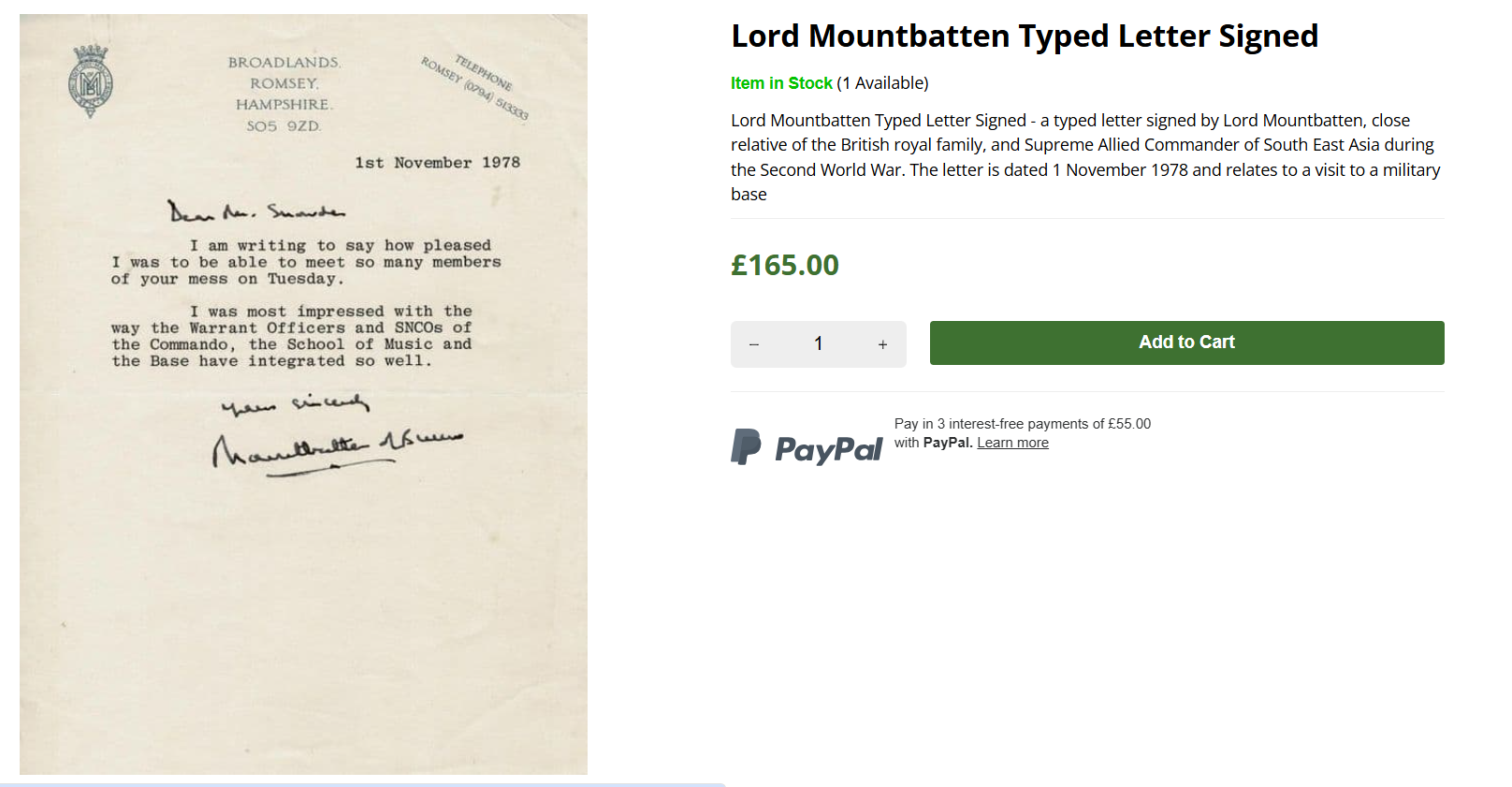Open the Mountbatten letter product image

pyautogui.click(x=303, y=561)
